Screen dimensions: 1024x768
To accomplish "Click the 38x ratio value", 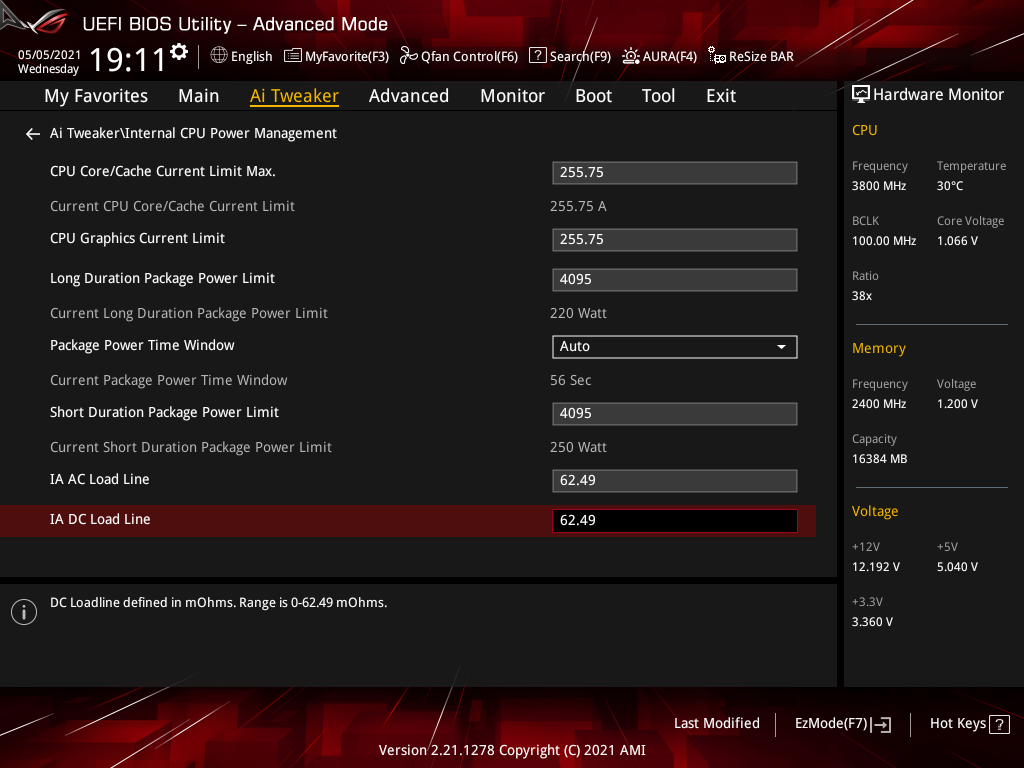I will click(x=861, y=296).
